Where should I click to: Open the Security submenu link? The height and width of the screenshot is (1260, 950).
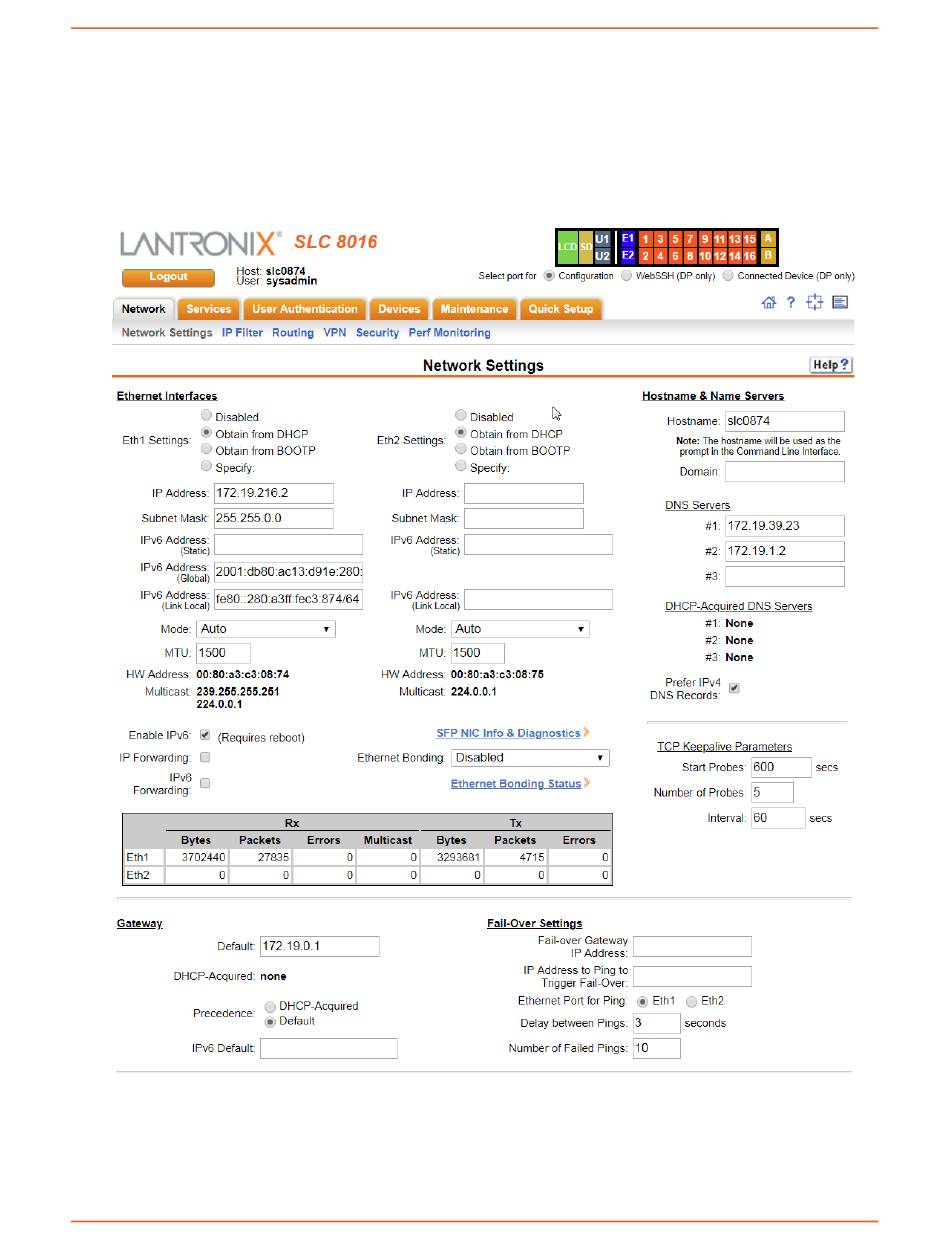(x=377, y=333)
